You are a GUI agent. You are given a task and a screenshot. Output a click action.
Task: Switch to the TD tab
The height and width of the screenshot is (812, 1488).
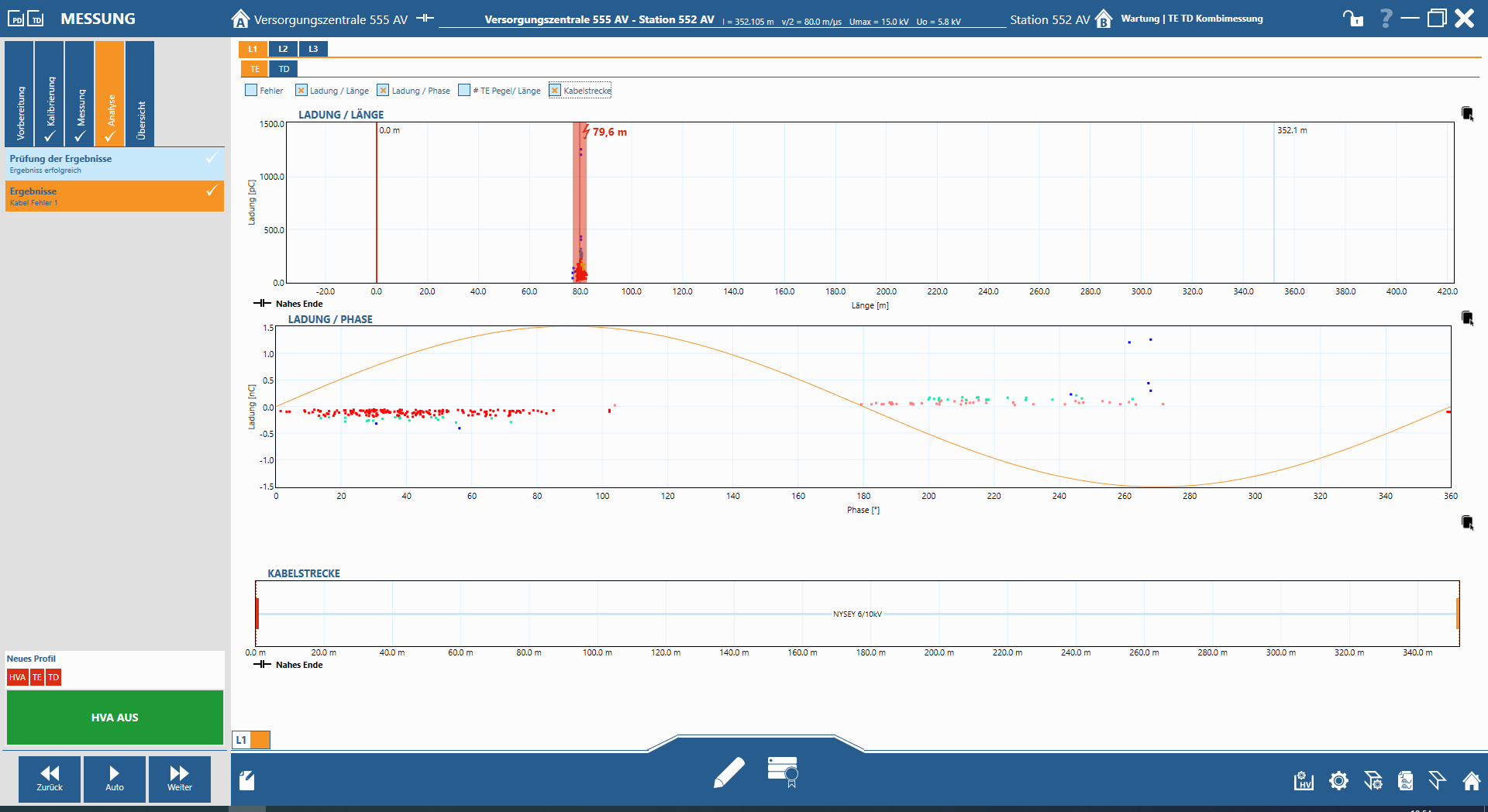click(284, 69)
